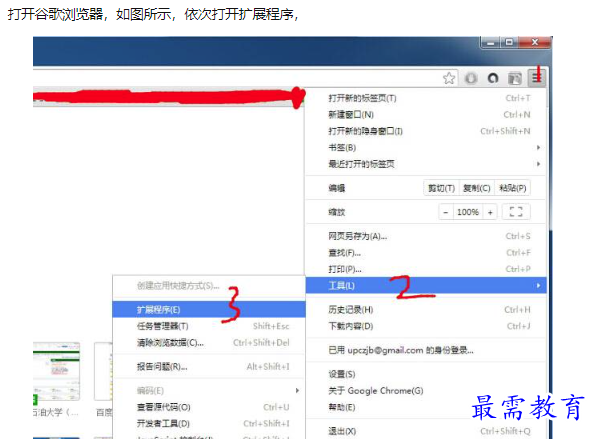Select 清除浏览数据(C)... submenu item
The image size is (593, 439).
click(209, 343)
